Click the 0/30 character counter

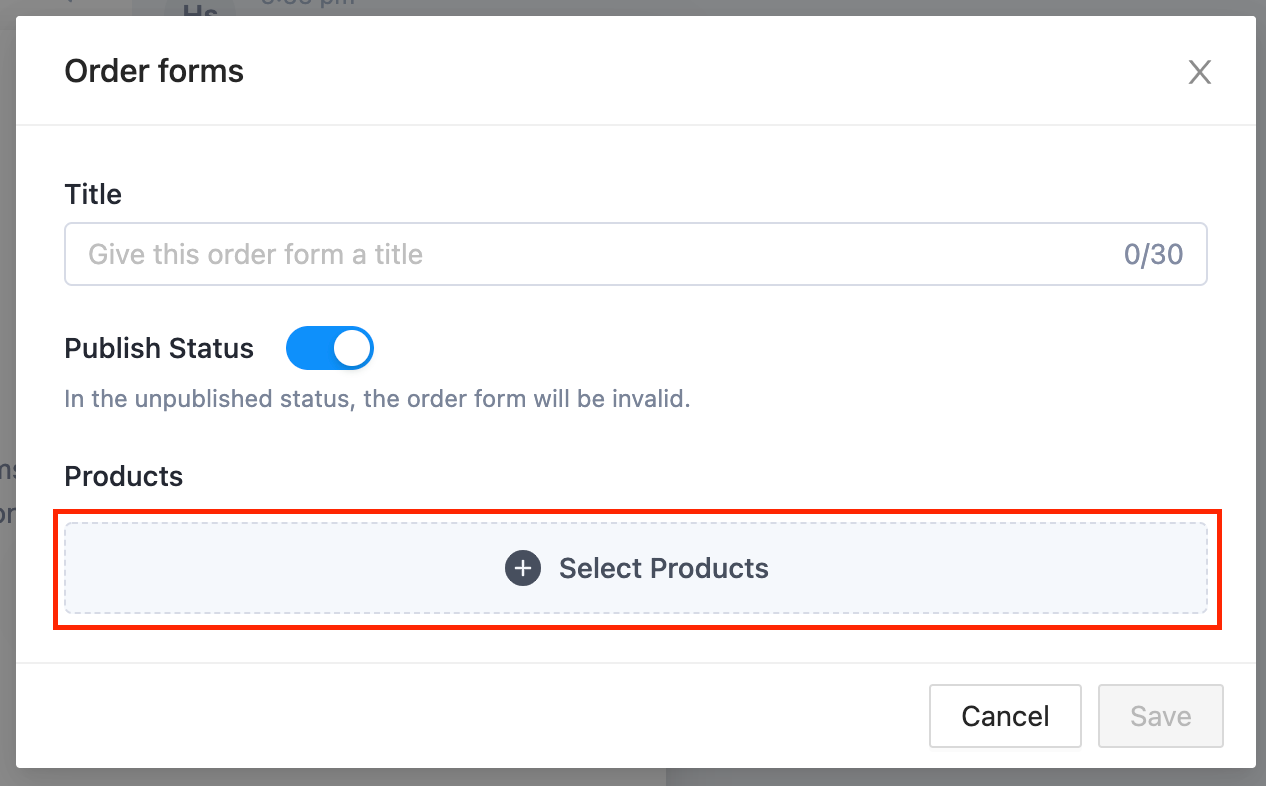(x=1154, y=254)
